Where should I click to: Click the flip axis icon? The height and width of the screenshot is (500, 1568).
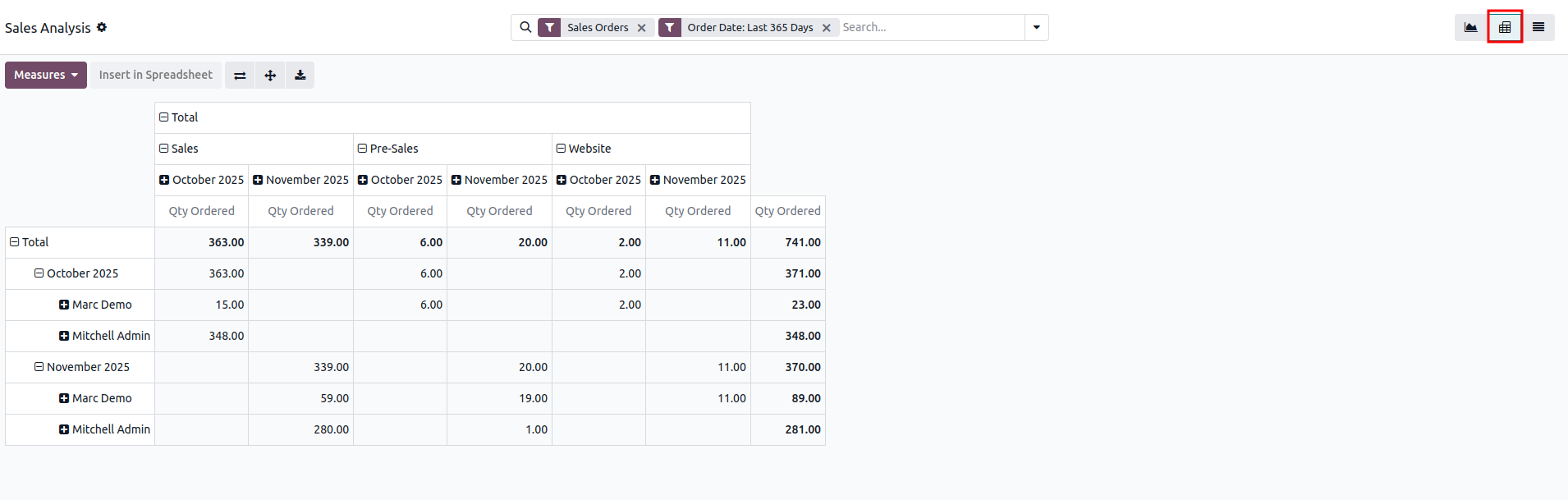click(240, 76)
